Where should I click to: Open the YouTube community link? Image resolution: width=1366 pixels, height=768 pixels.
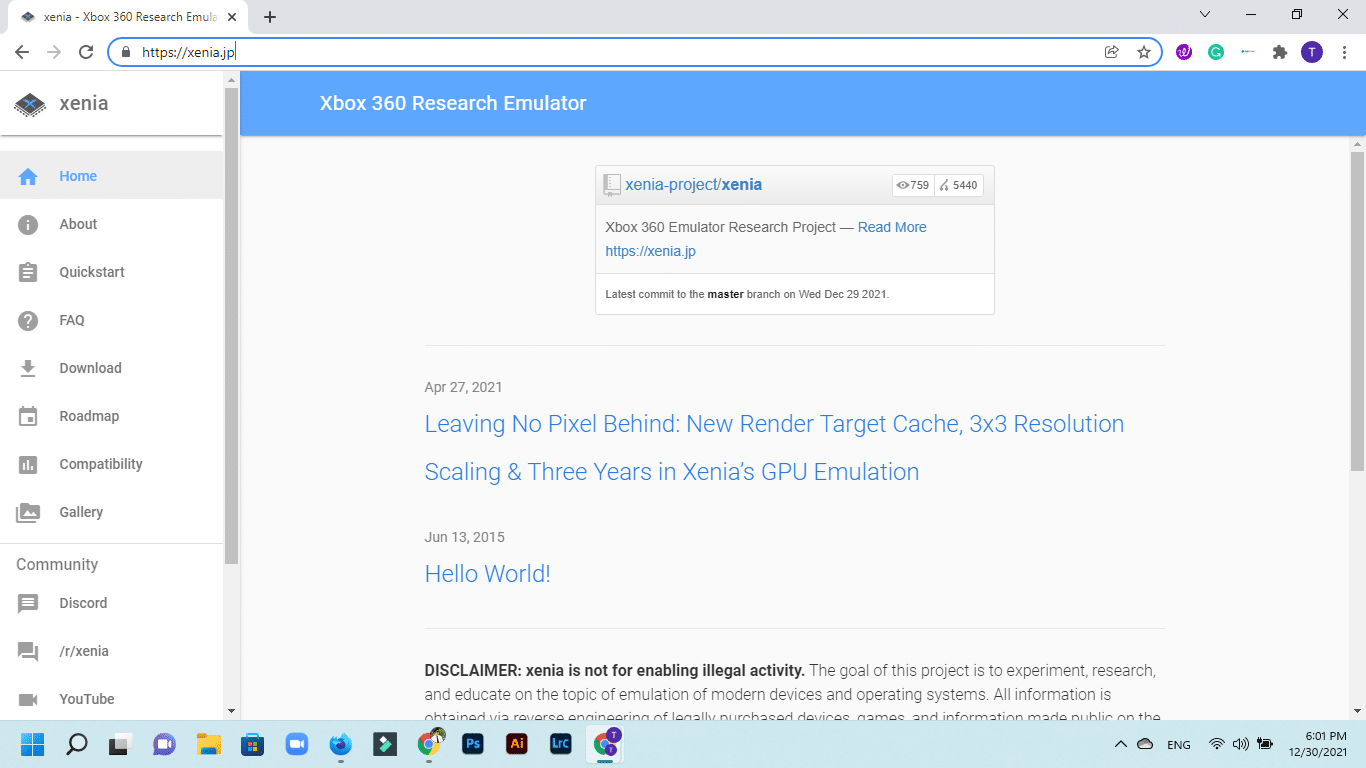(111, 699)
